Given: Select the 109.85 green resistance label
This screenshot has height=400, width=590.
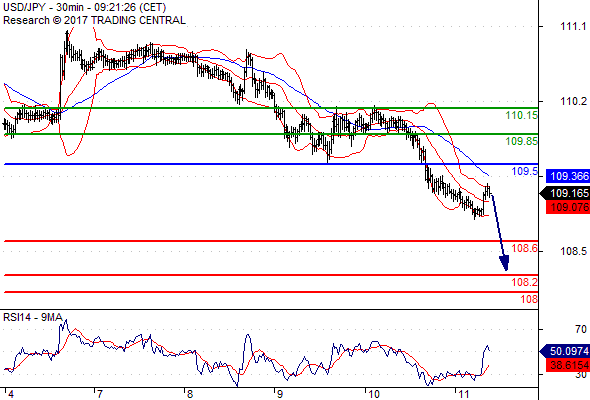Looking at the screenshot, I should (521, 141).
